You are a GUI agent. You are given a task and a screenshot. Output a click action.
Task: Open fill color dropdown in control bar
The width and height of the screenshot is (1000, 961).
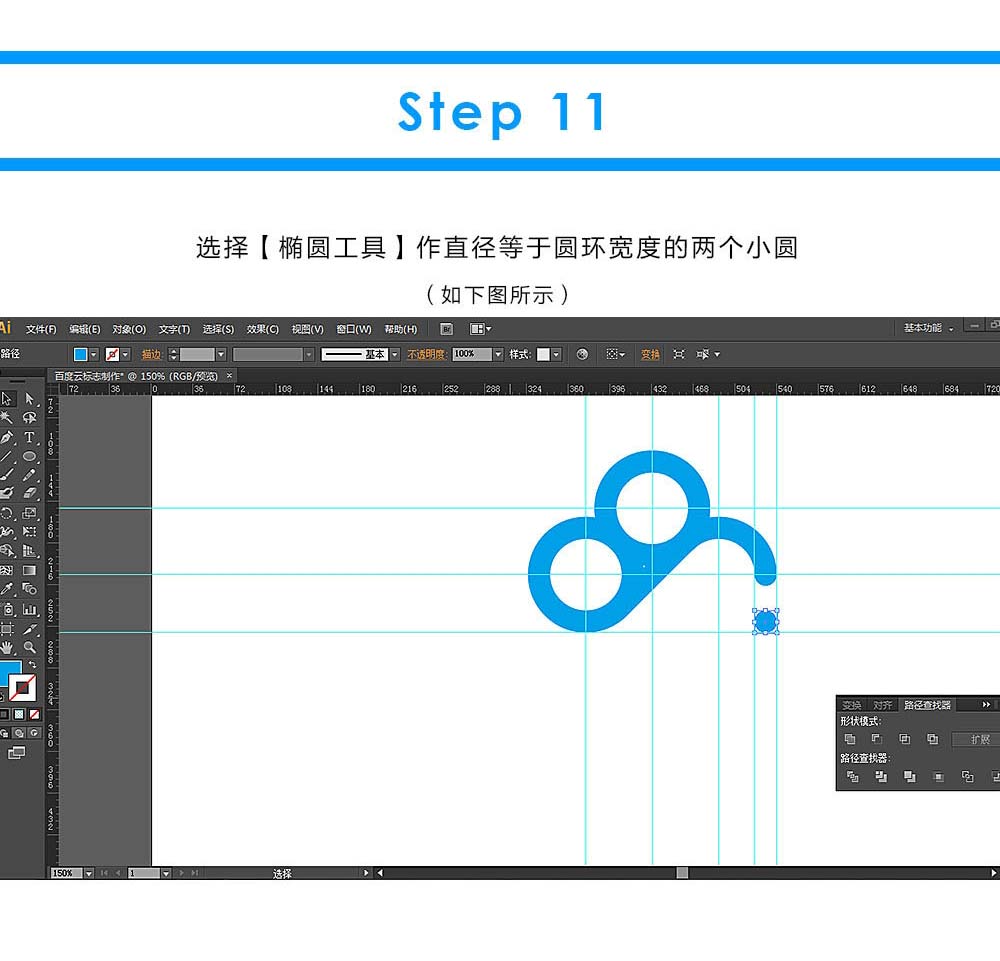coord(94,354)
